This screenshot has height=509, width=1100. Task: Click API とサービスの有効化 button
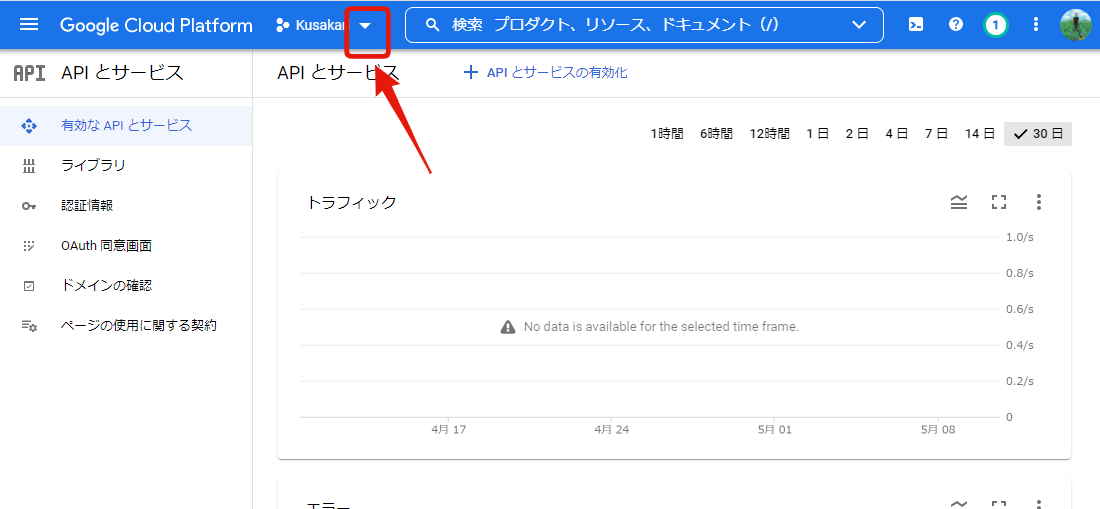(x=546, y=72)
